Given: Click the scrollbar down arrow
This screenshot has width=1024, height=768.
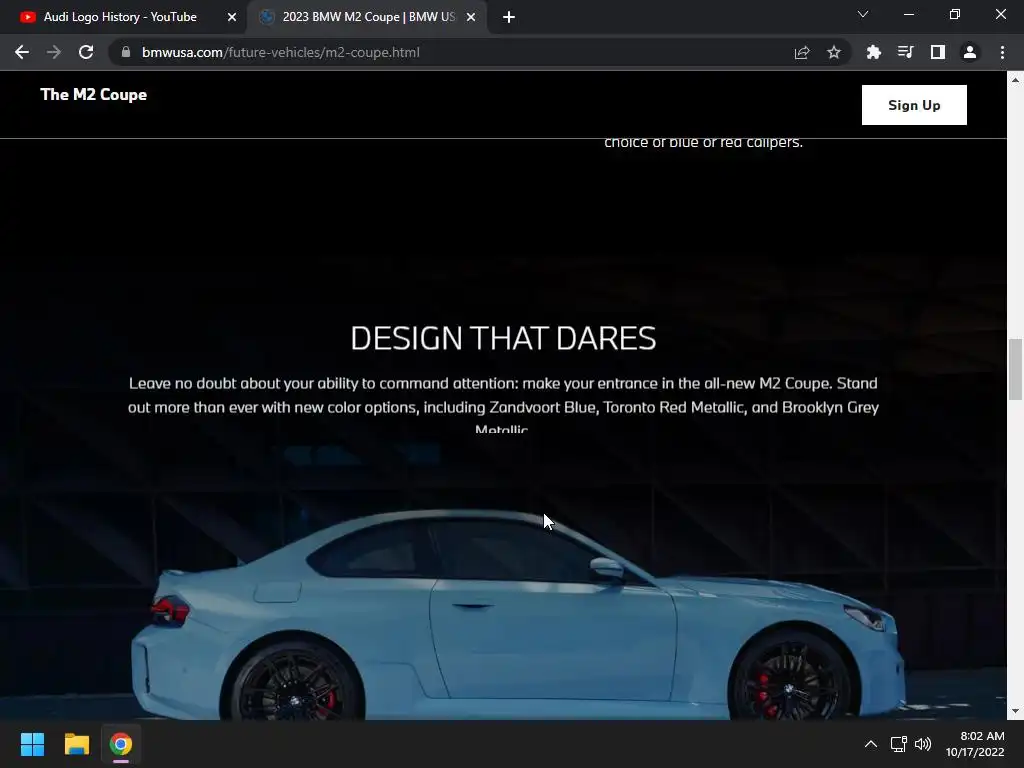Looking at the screenshot, I should click(x=1015, y=711).
